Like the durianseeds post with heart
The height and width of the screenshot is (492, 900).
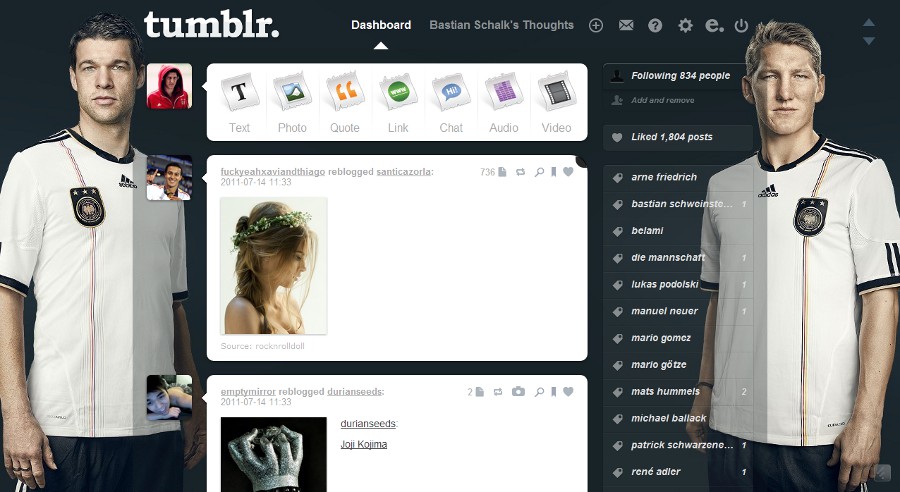tap(568, 392)
